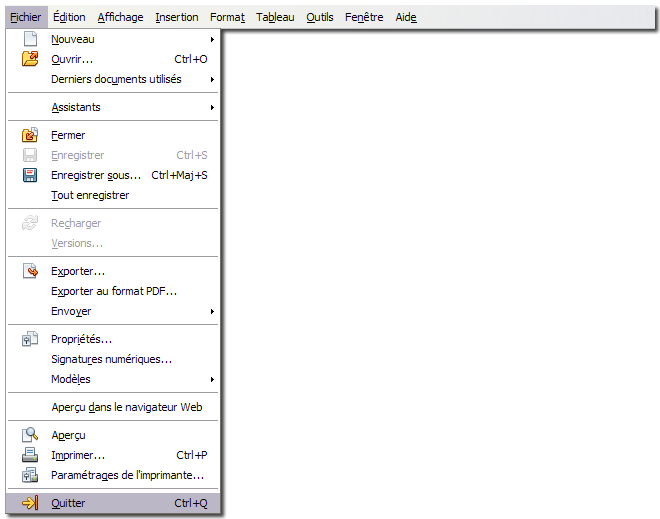Image resolution: width=660 pixels, height=519 pixels.
Task: Select Signatures numériques entry
Action: 111,359
